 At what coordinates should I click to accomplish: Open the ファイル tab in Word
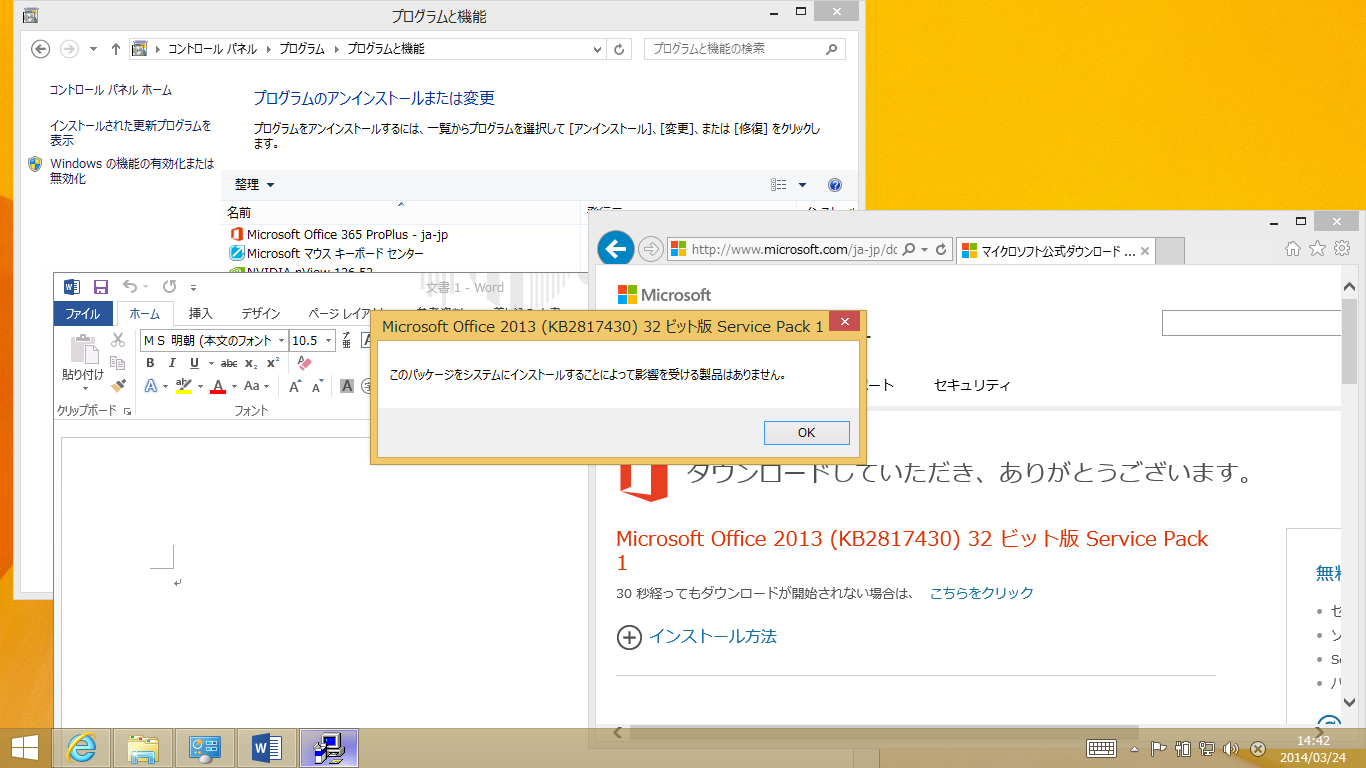(x=83, y=314)
